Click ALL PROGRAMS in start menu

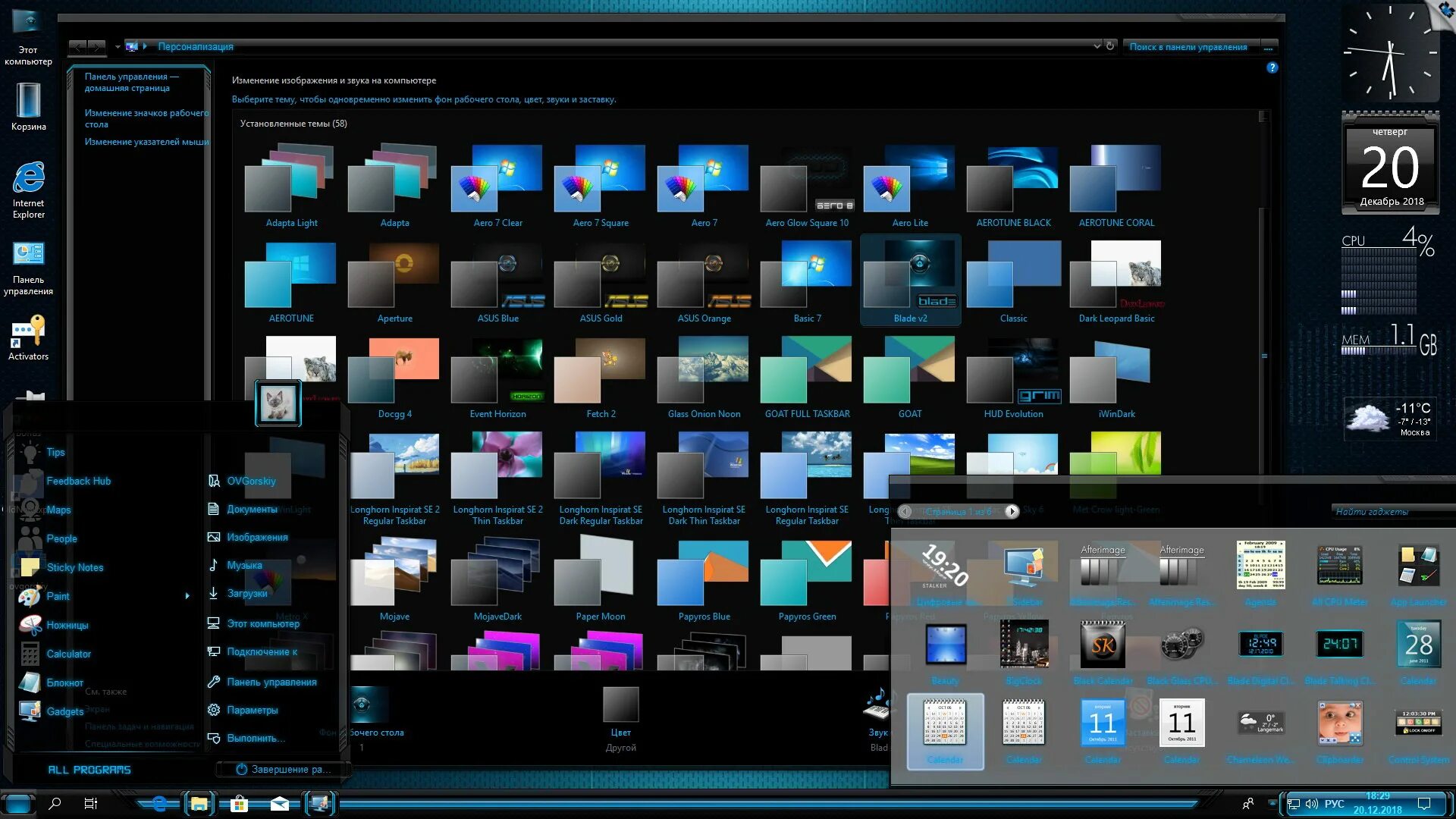[x=89, y=770]
